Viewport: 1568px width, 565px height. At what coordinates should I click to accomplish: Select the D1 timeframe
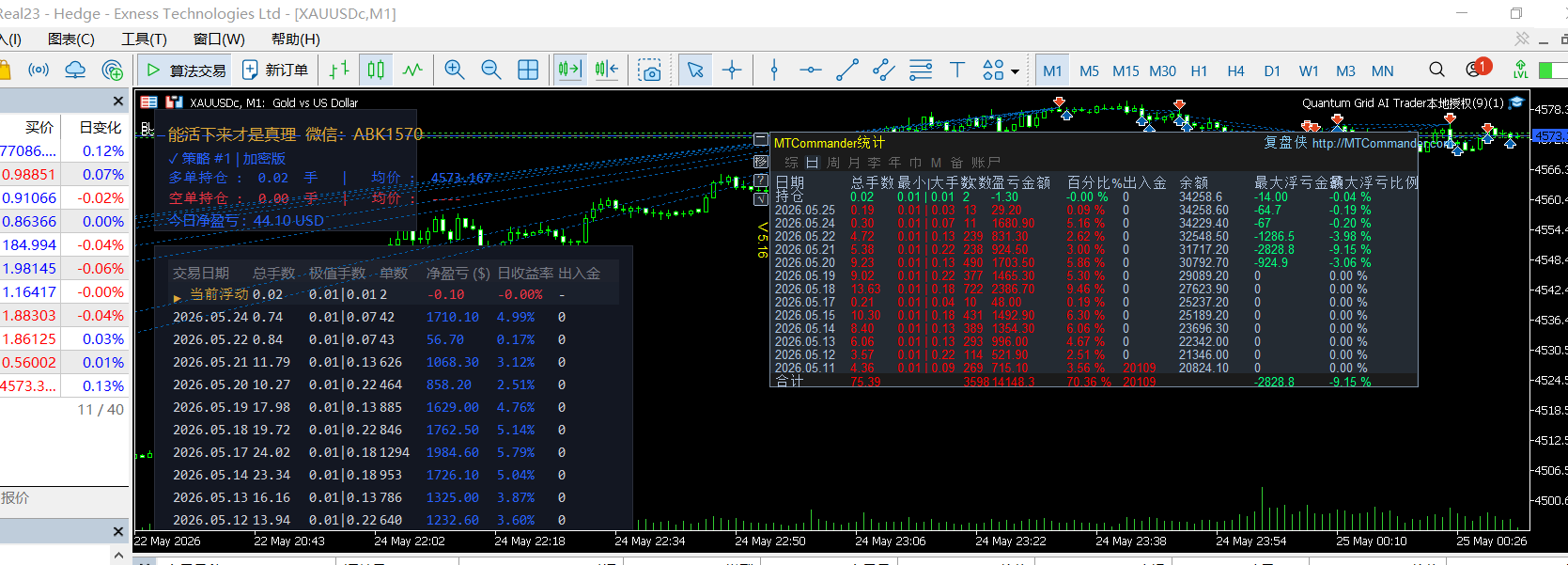(1272, 71)
